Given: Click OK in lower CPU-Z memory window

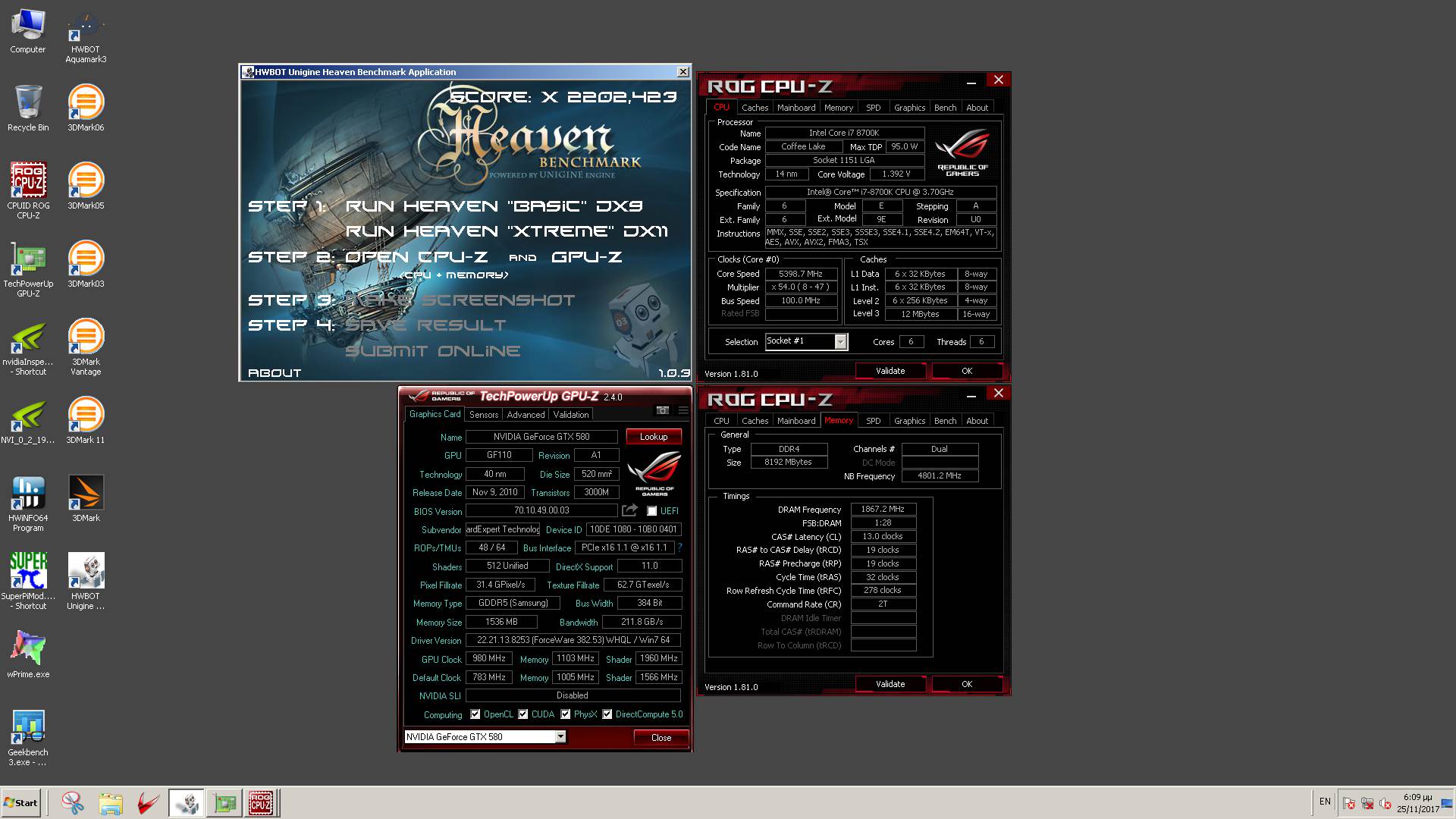Looking at the screenshot, I should [x=967, y=684].
